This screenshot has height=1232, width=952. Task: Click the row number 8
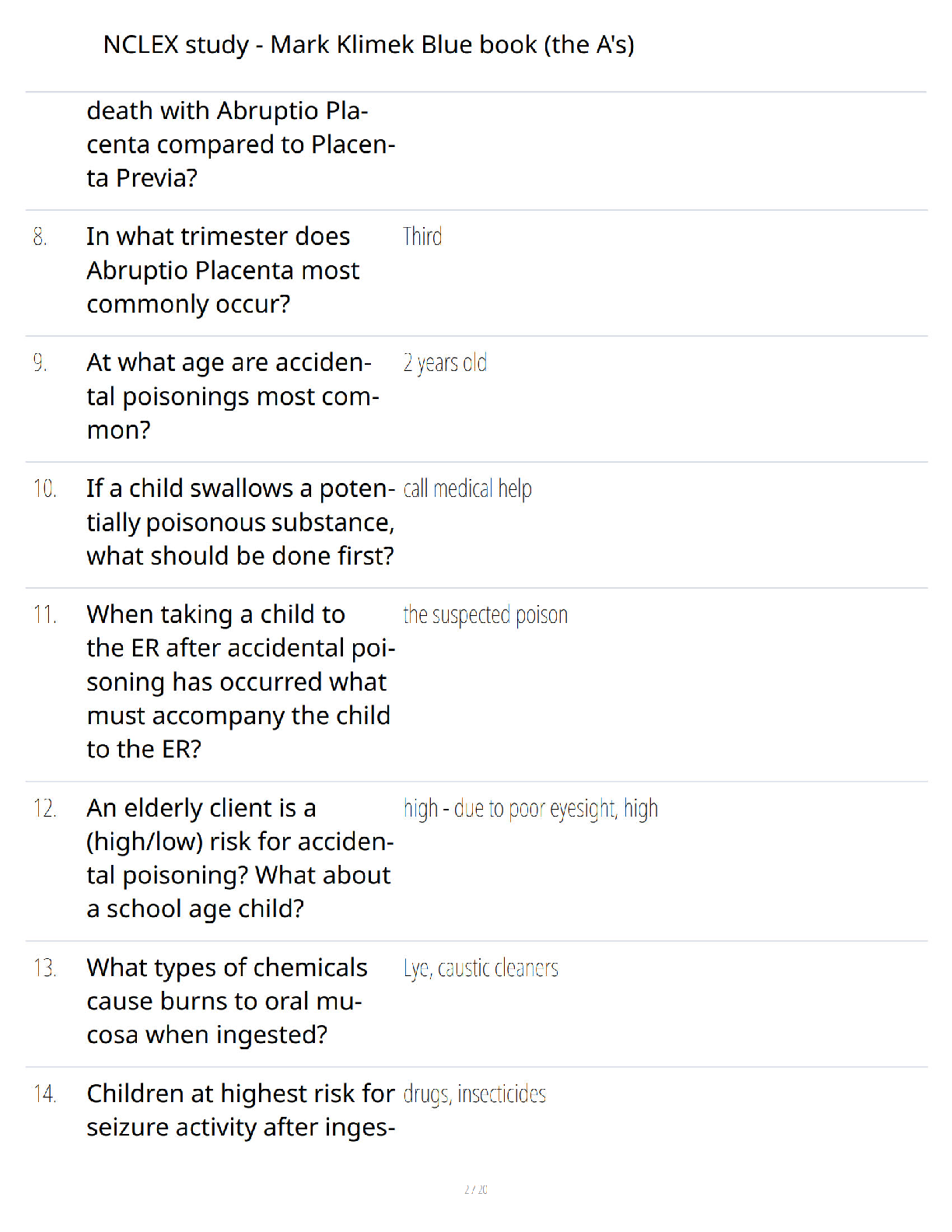tap(40, 236)
